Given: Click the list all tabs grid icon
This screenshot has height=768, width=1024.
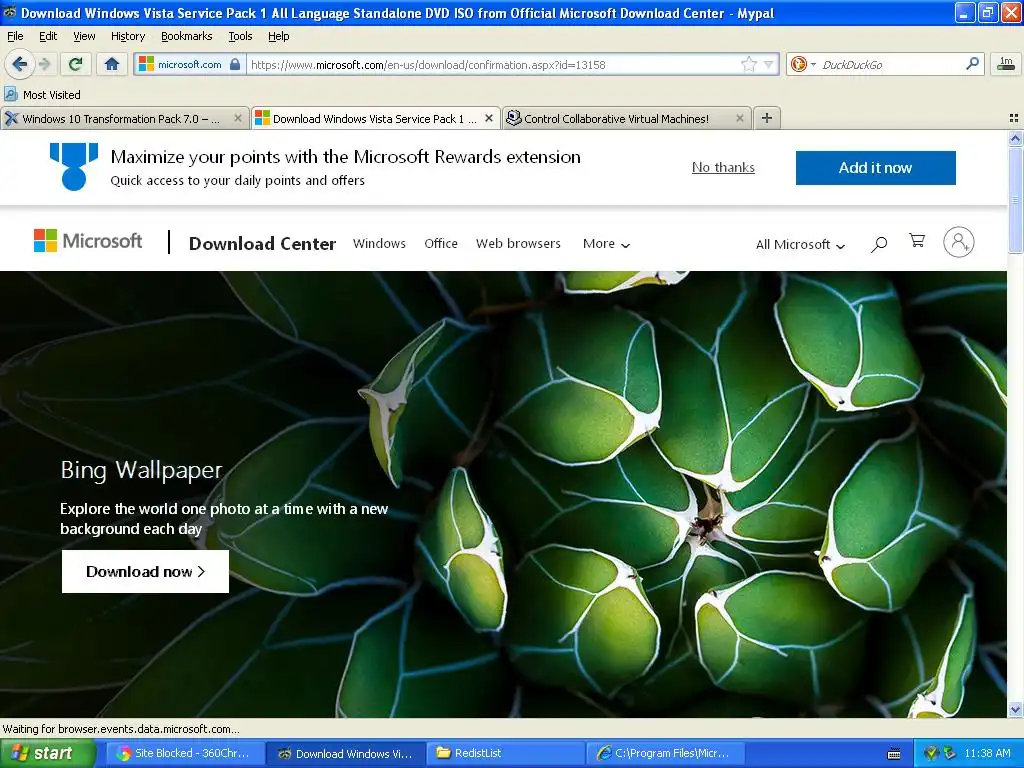Looking at the screenshot, I should coord(1014,118).
